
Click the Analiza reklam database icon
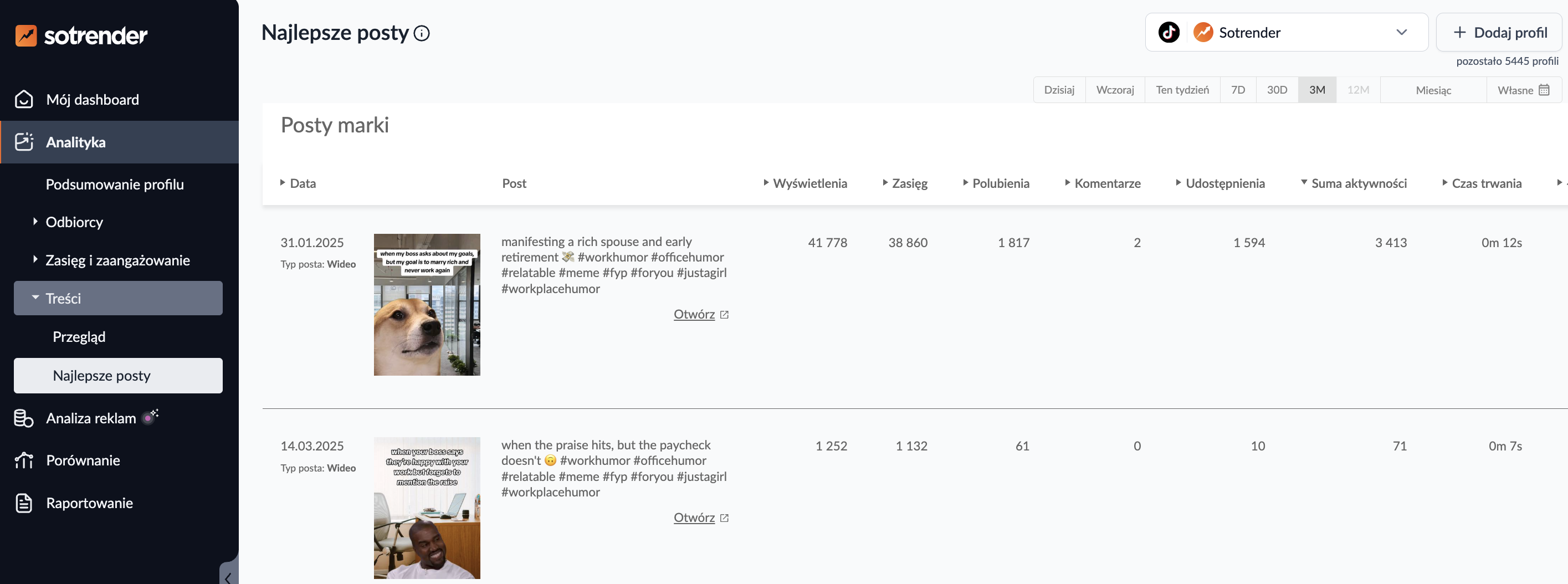click(x=24, y=418)
